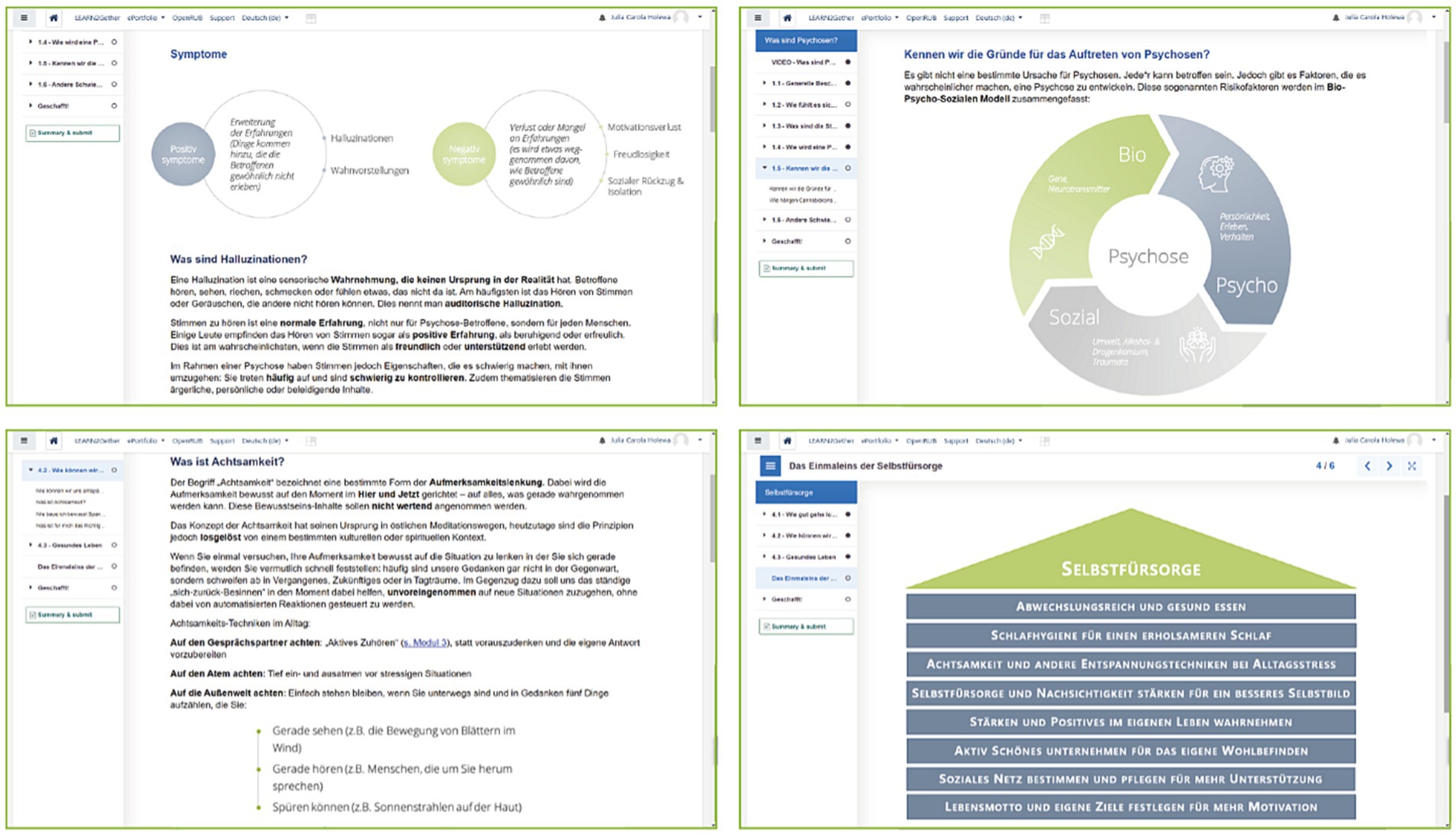
Task: Open LEARN2Gether in the Selbstfürsorge panel navbar
Action: [x=831, y=441]
